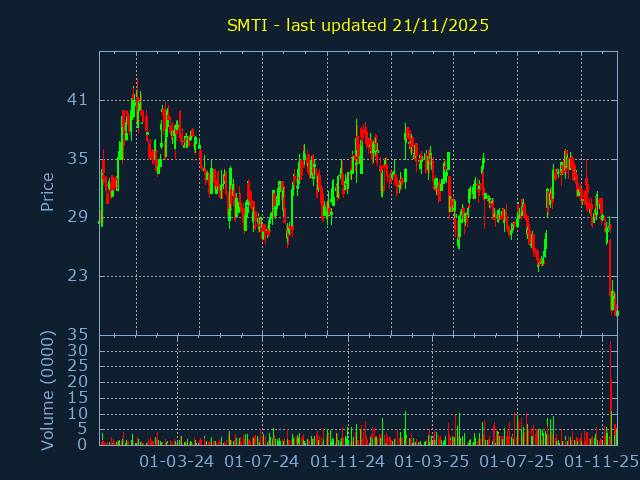The height and width of the screenshot is (480, 640).
Task: Click the 20 volume axis label
Action: pos(78,382)
